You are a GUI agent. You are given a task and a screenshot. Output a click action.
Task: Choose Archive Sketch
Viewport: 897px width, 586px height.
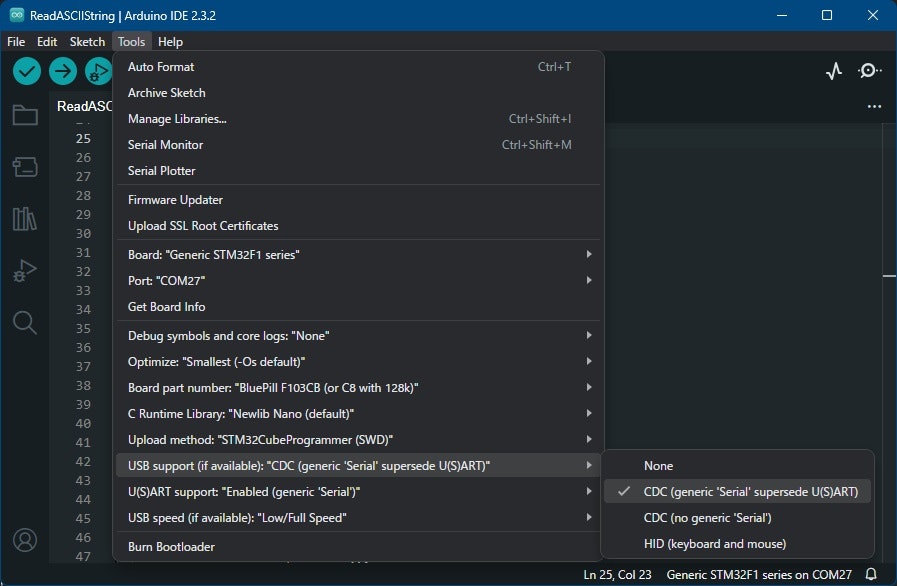(359, 93)
